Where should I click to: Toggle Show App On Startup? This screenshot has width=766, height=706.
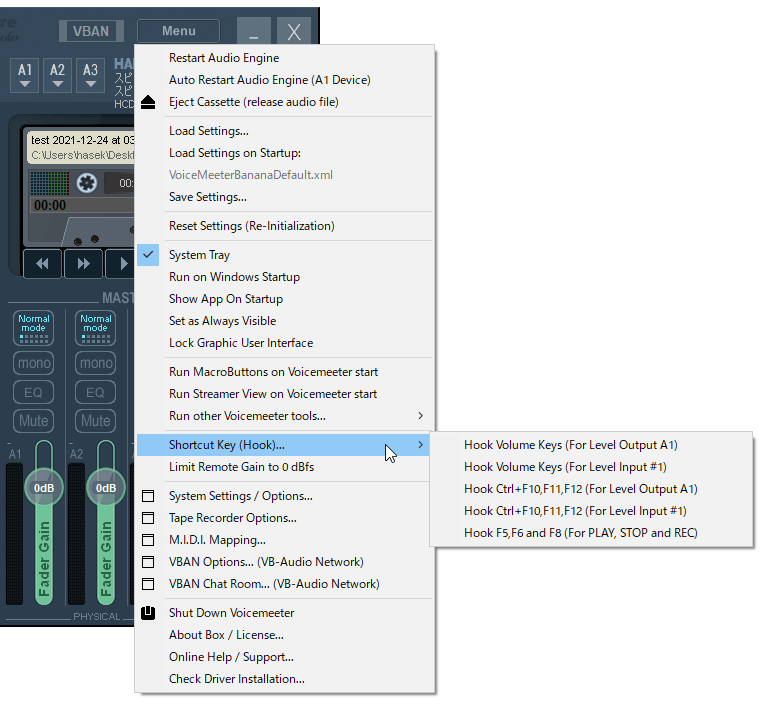coord(284,299)
